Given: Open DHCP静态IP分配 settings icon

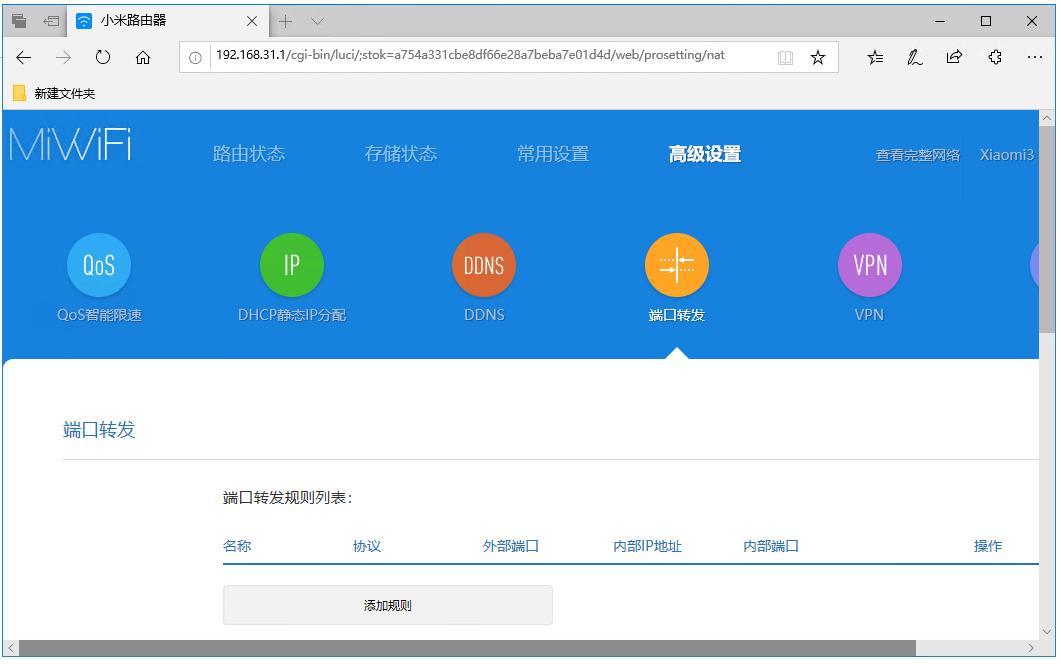Looking at the screenshot, I should [291, 264].
